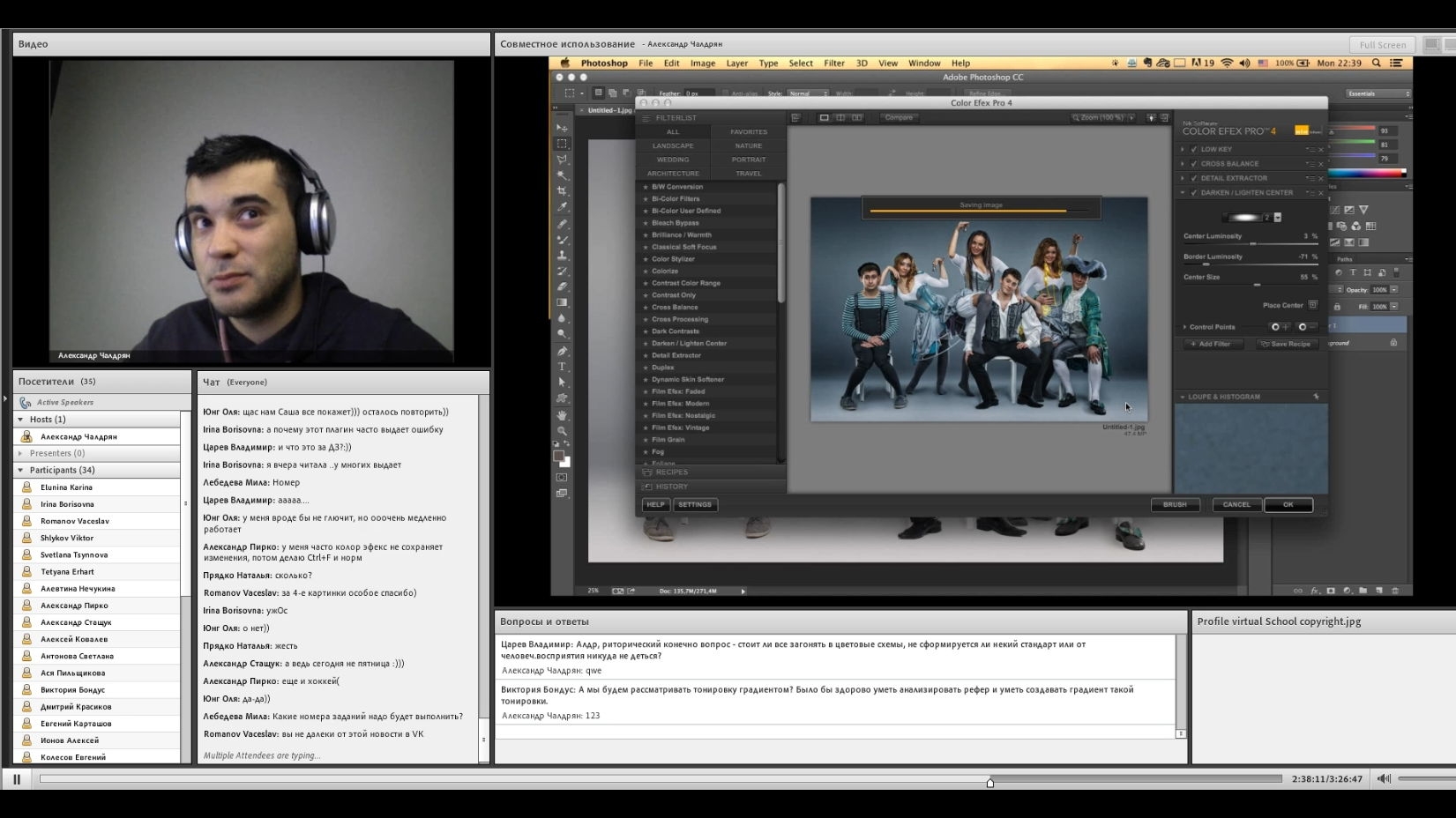
Task: Click split preview view icon in Color Efex
Action: point(840,117)
